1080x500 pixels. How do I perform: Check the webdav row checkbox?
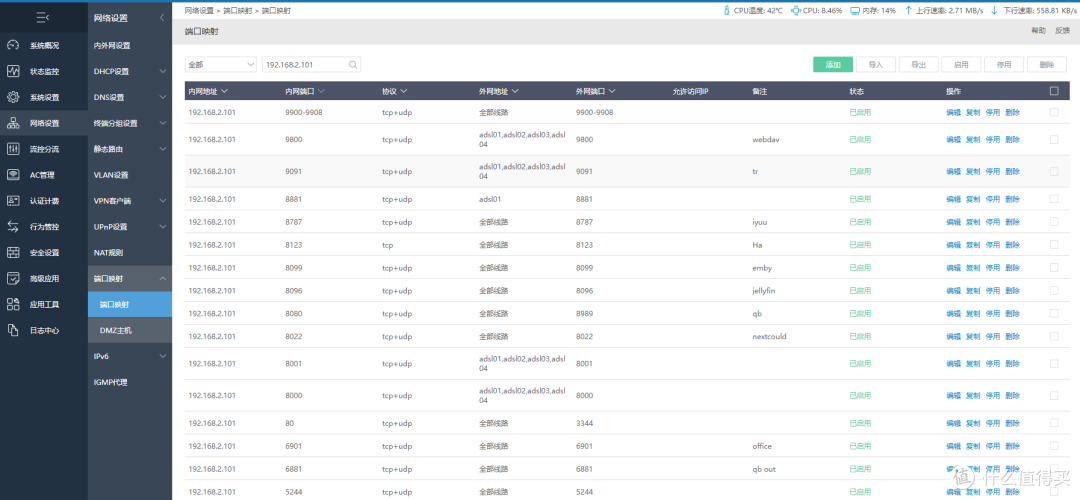pos(1054,139)
